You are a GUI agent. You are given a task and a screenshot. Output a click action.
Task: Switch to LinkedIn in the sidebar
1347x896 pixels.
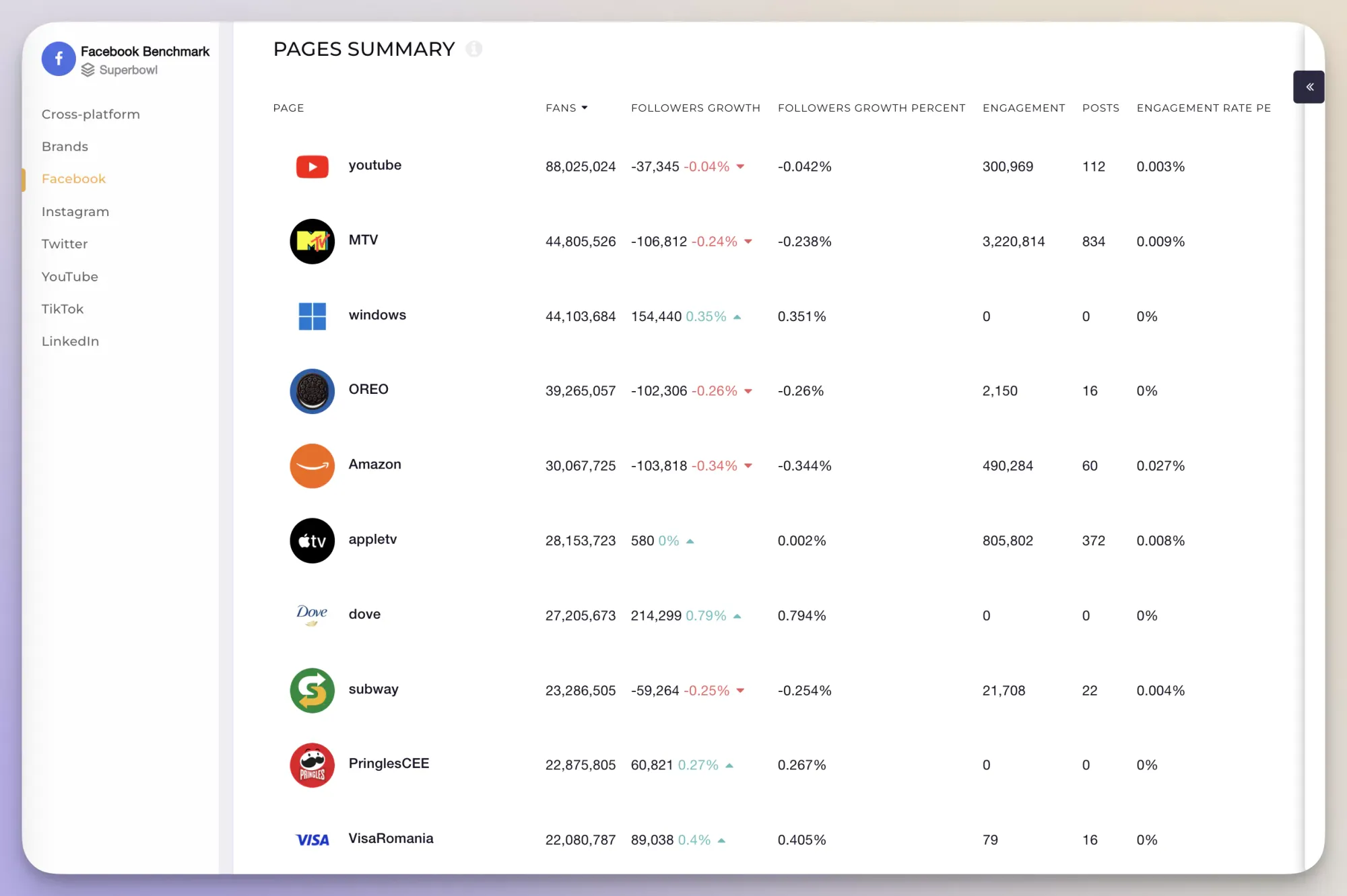coord(70,341)
